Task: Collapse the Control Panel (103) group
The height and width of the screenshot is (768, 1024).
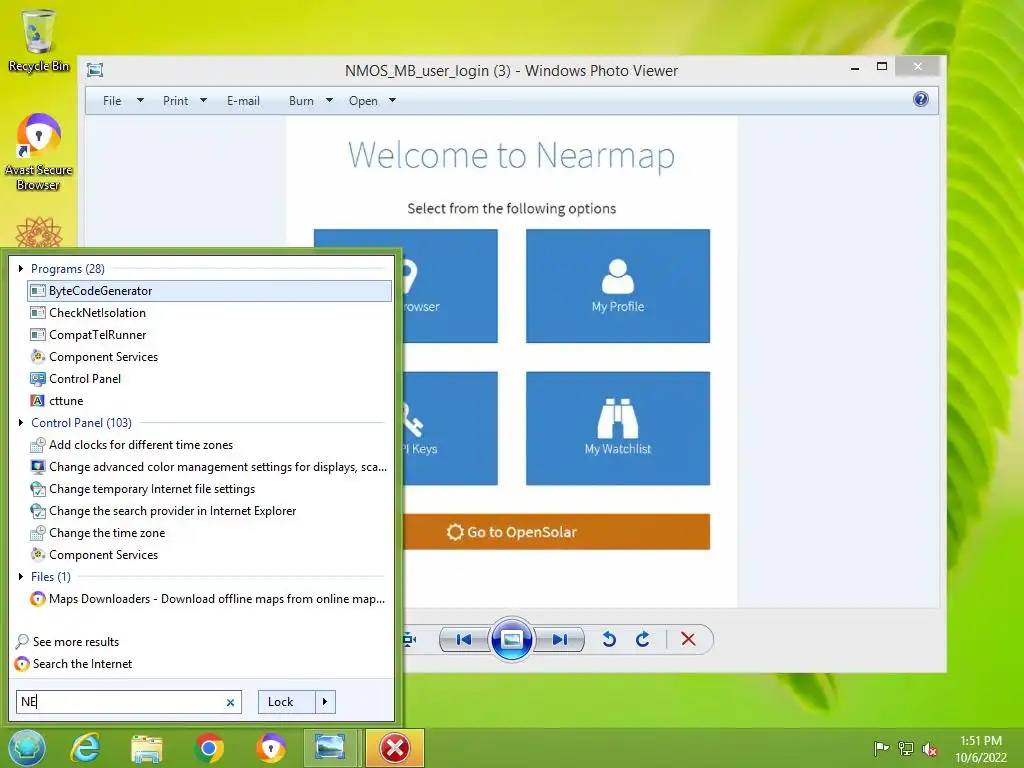Action: click(20, 423)
